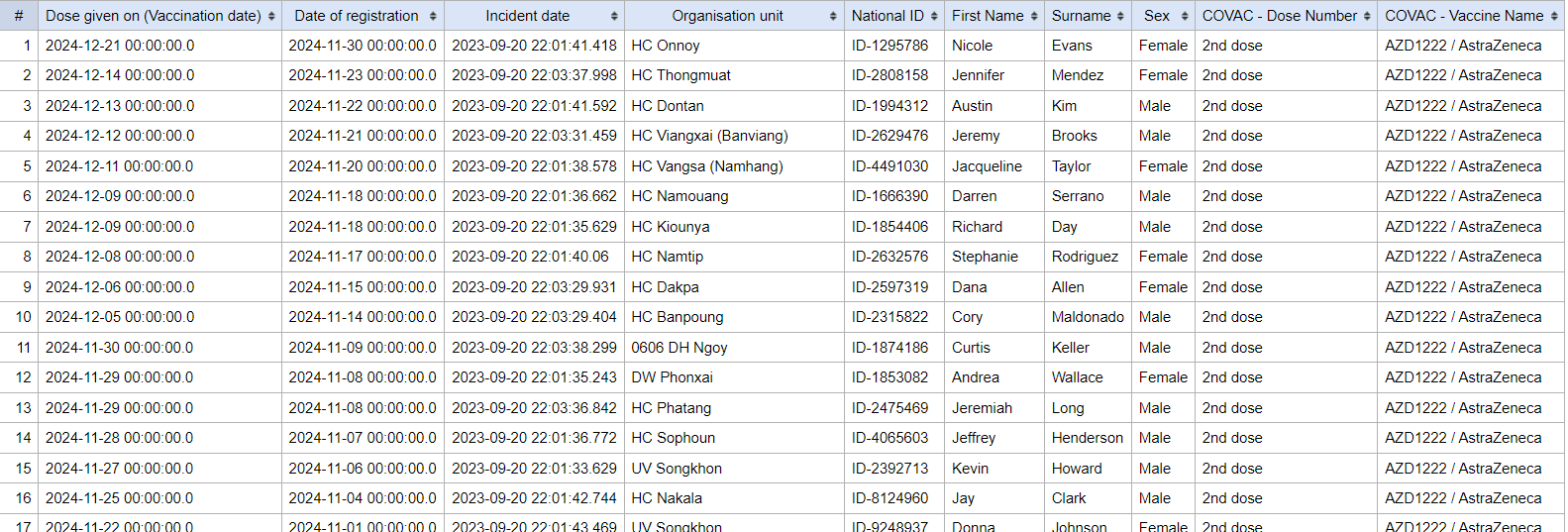
Task: Click COVAC - Dose Number sort arrows
Action: coord(1367,16)
